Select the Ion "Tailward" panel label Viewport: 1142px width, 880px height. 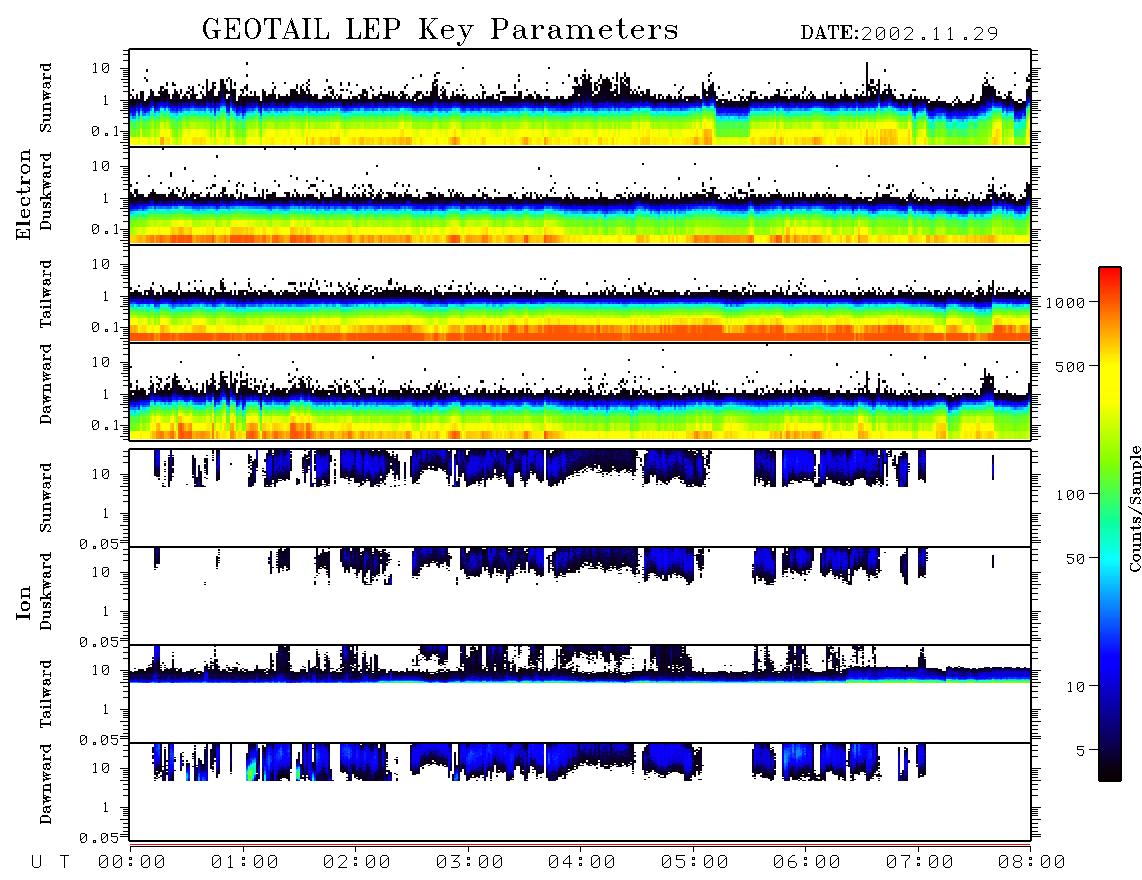point(46,693)
